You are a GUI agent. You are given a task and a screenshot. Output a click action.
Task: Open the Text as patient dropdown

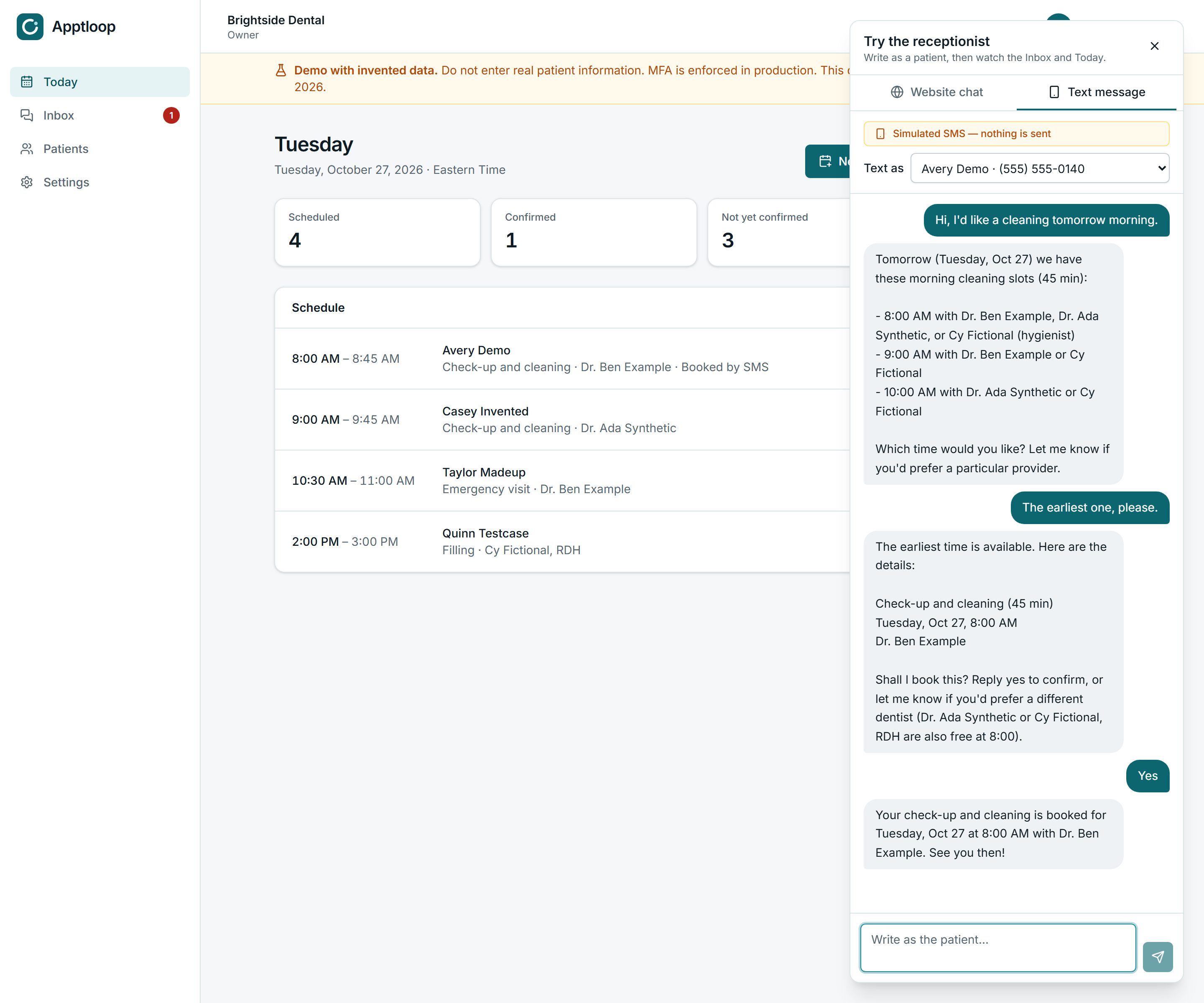coord(1039,168)
